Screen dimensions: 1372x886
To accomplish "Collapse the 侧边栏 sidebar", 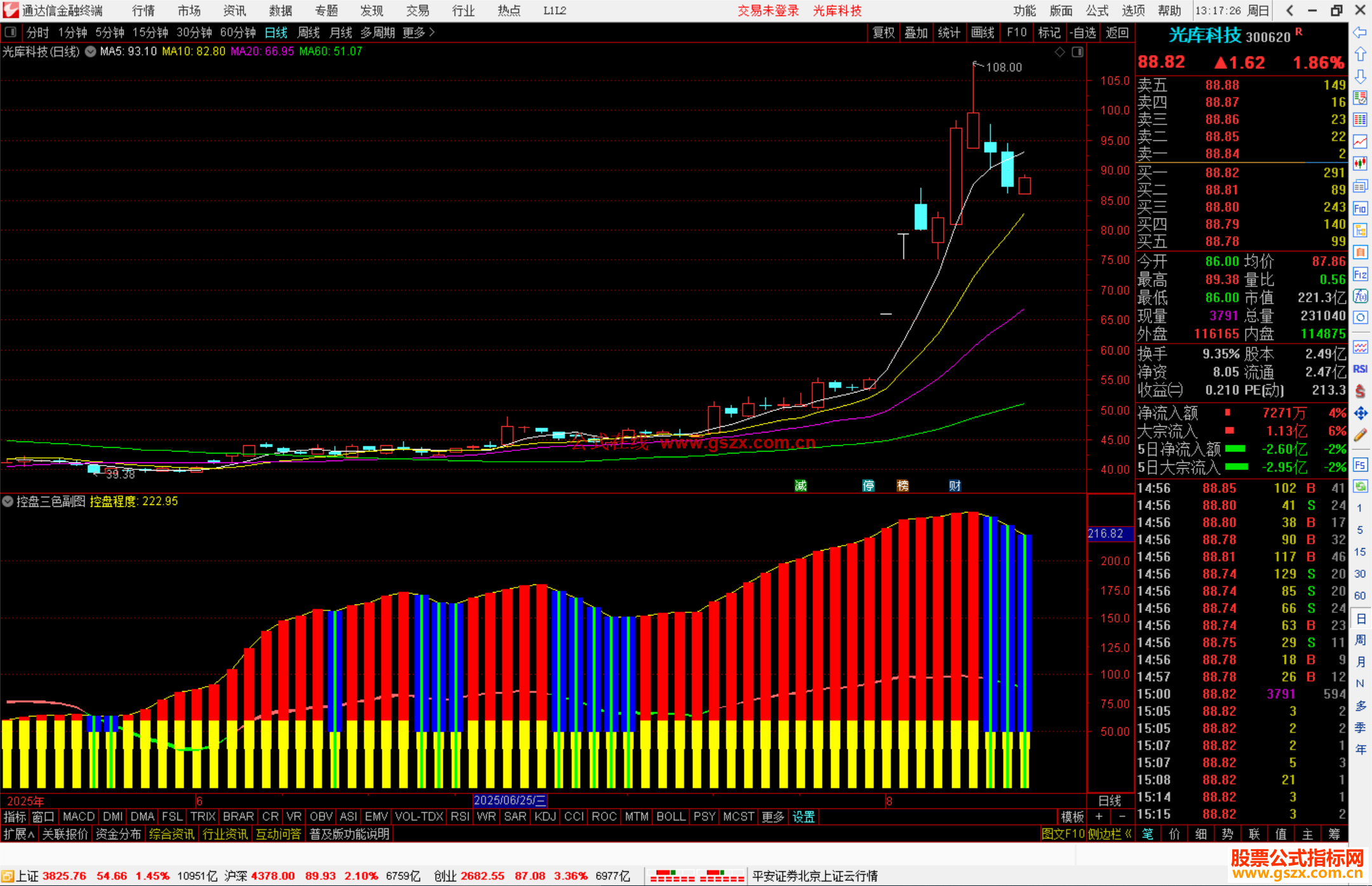I will click(1109, 834).
